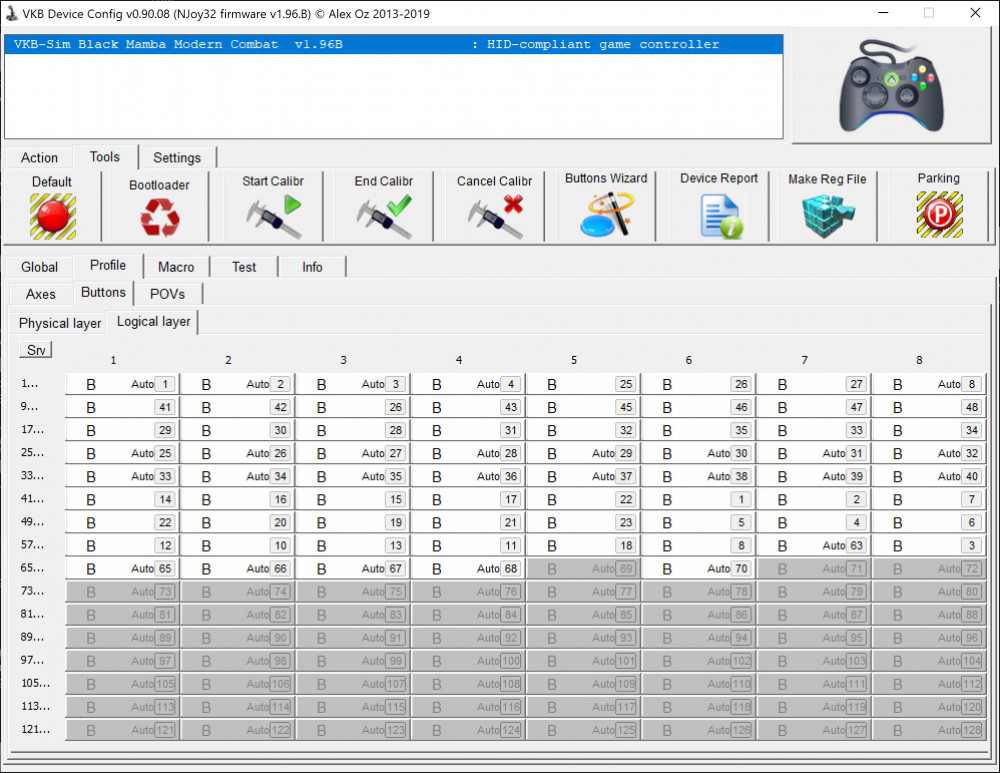Click the gamepad controller image
Image resolution: width=1000 pixels, height=773 pixels.
tap(892, 87)
